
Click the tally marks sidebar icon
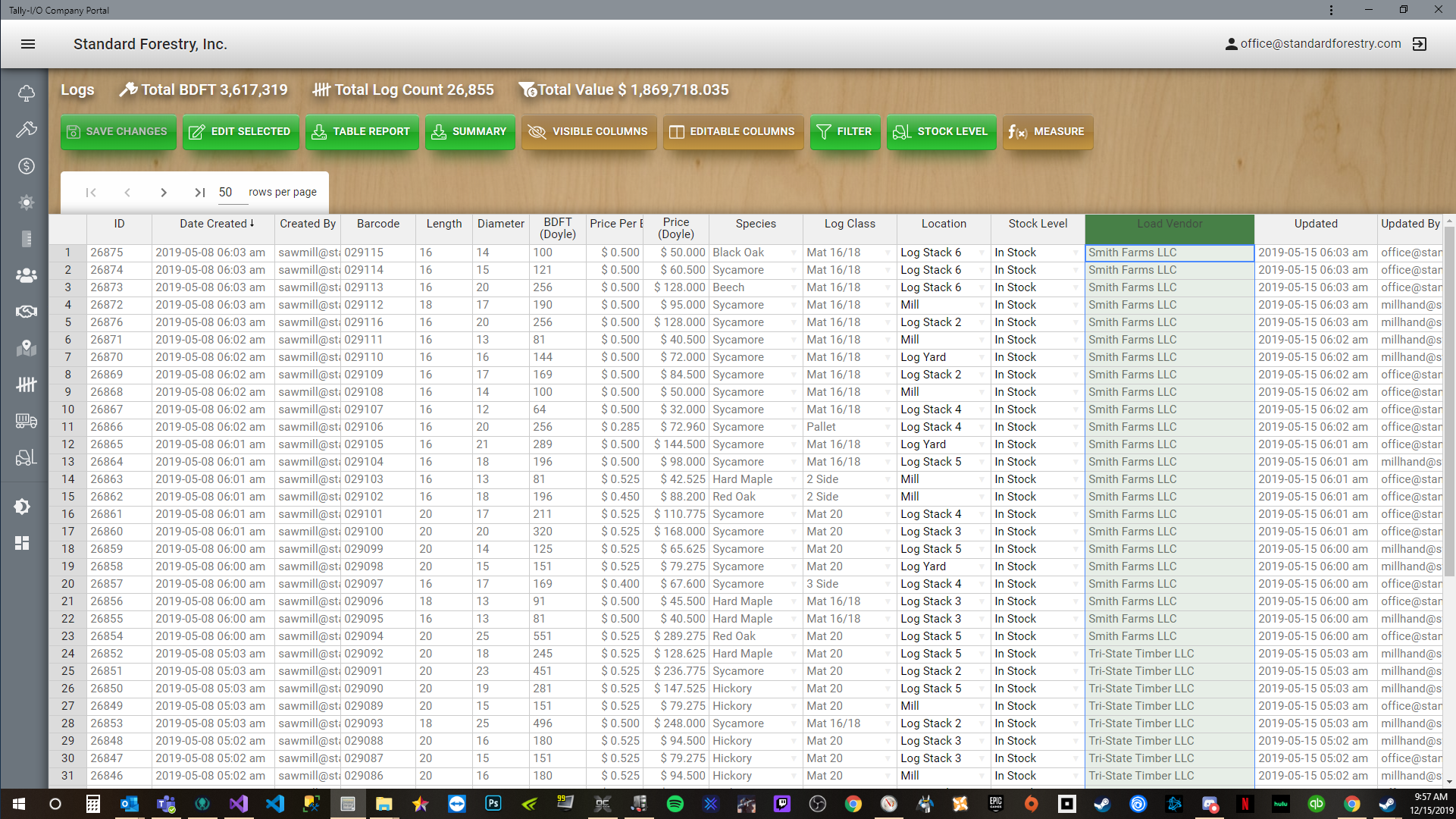point(26,384)
